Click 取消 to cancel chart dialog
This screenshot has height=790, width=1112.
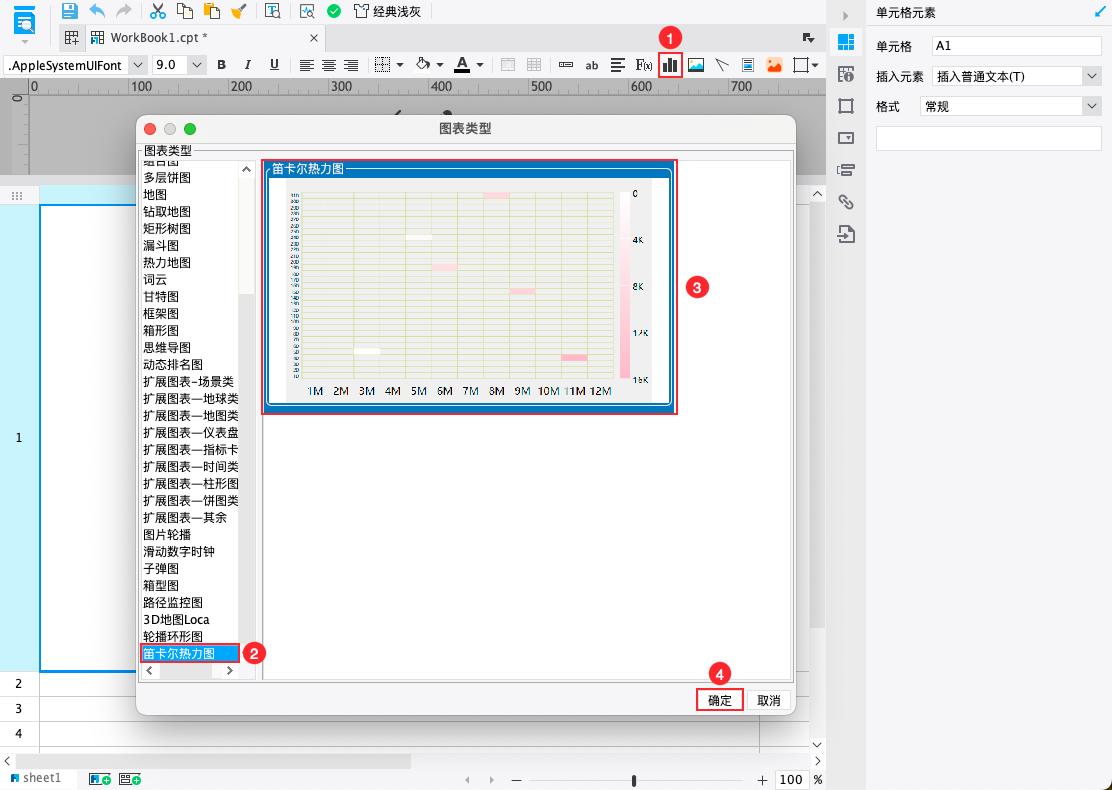pyautogui.click(x=769, y=700)
